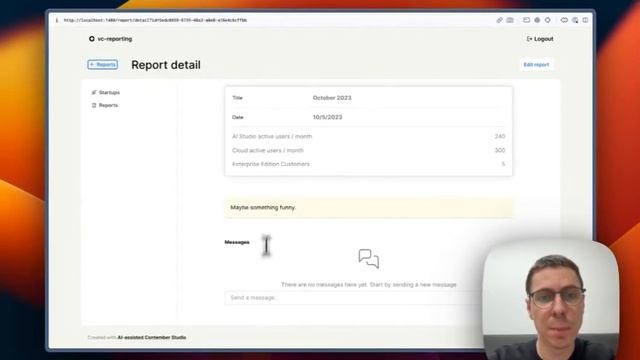Click the wide oval link icon in the toolbar
This screenshot has height=360, width=640.
[x=564, y=20]
